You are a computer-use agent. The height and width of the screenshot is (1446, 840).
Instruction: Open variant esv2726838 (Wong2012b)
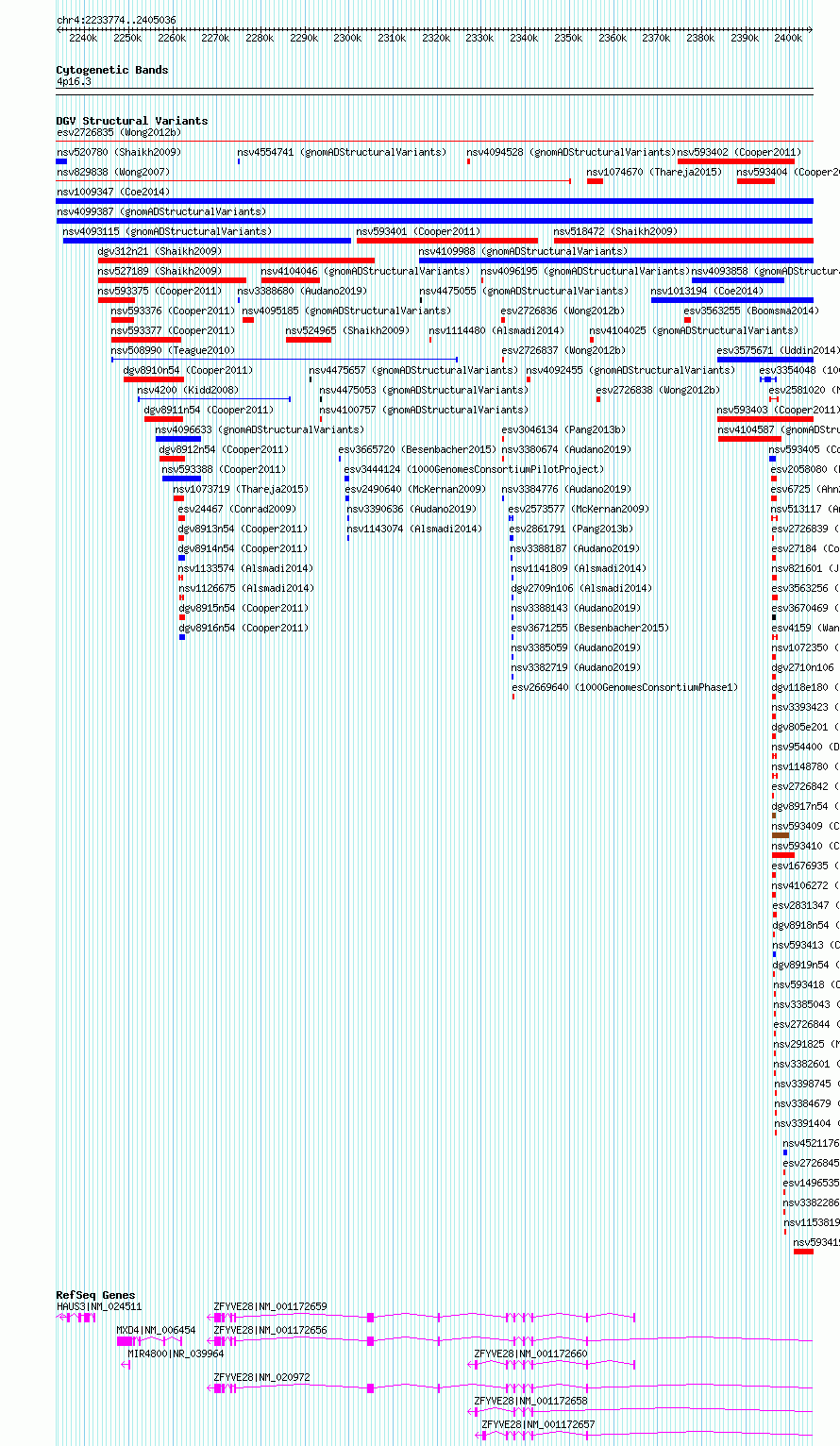pyautogui.click(x=658, y=390)
